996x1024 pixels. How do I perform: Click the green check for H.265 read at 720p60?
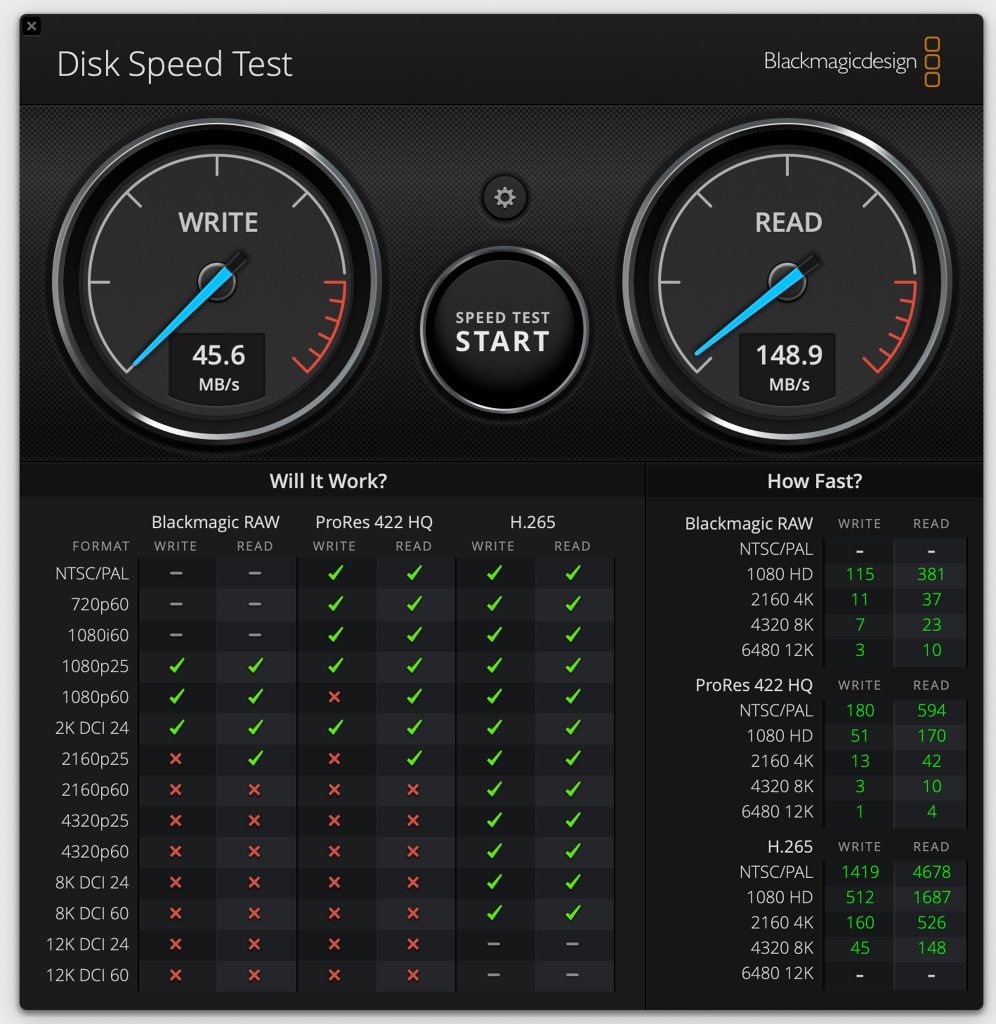click(x=573, y=603)
